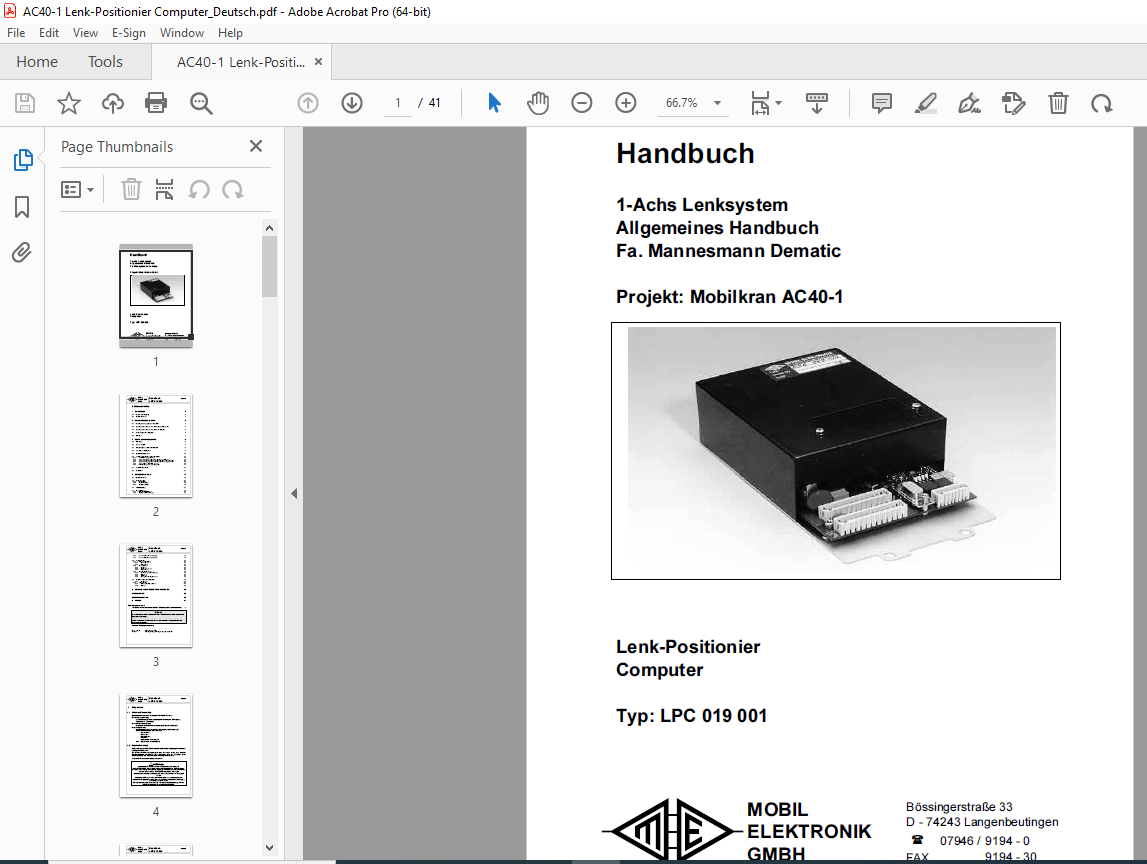Open the zoom level dropdown arrow
Viewport: 1147px width, 864px height.
click(718, 103)
